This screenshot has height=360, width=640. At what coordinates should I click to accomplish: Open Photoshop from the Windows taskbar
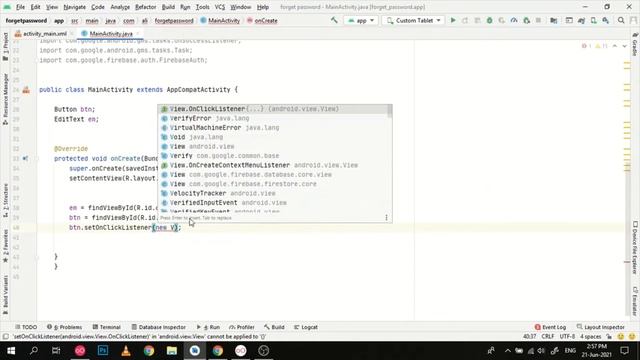pos(103,351)
